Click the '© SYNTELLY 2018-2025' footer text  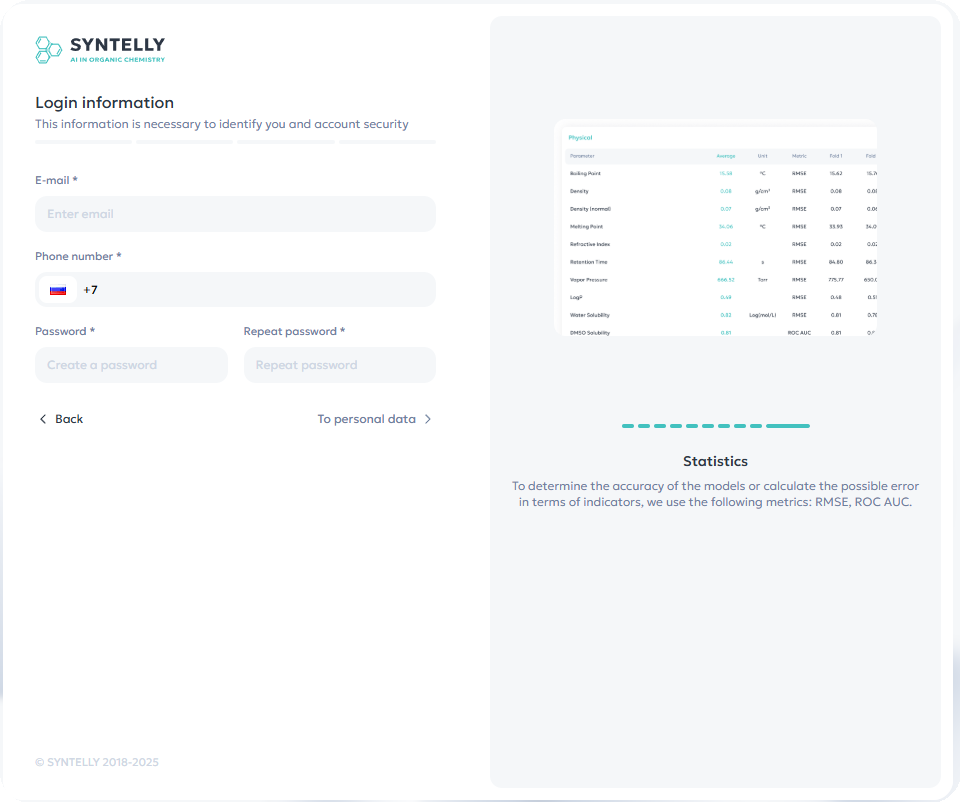pyautogui.click(x=97, y=762)
